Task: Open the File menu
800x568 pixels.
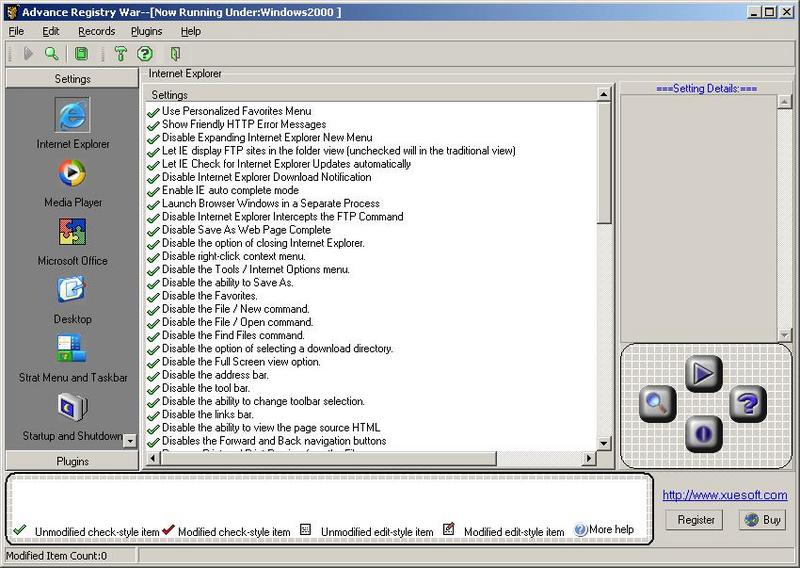Action: (16, 31)
